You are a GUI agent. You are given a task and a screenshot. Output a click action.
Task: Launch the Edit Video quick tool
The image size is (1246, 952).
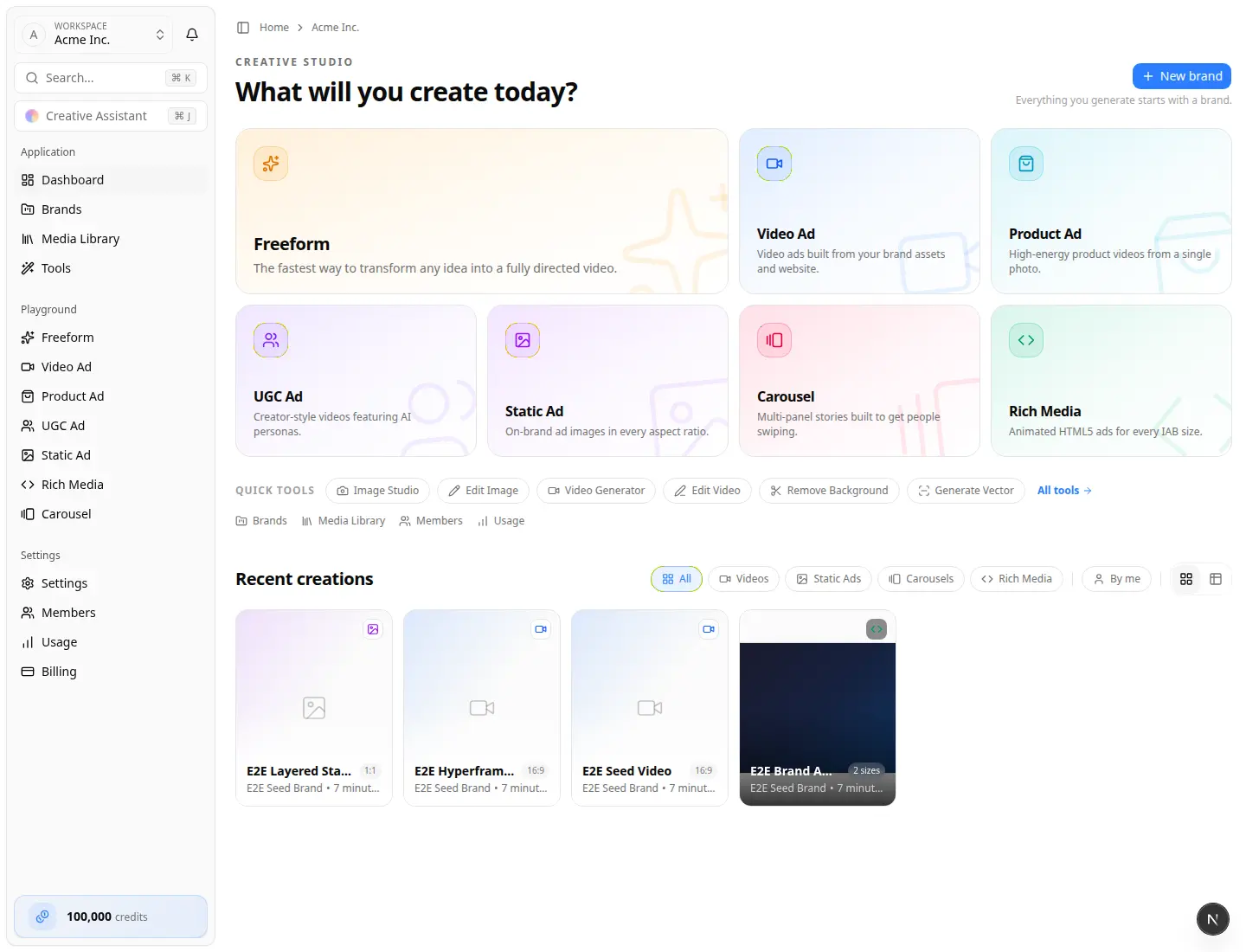(x=707, y=491)
